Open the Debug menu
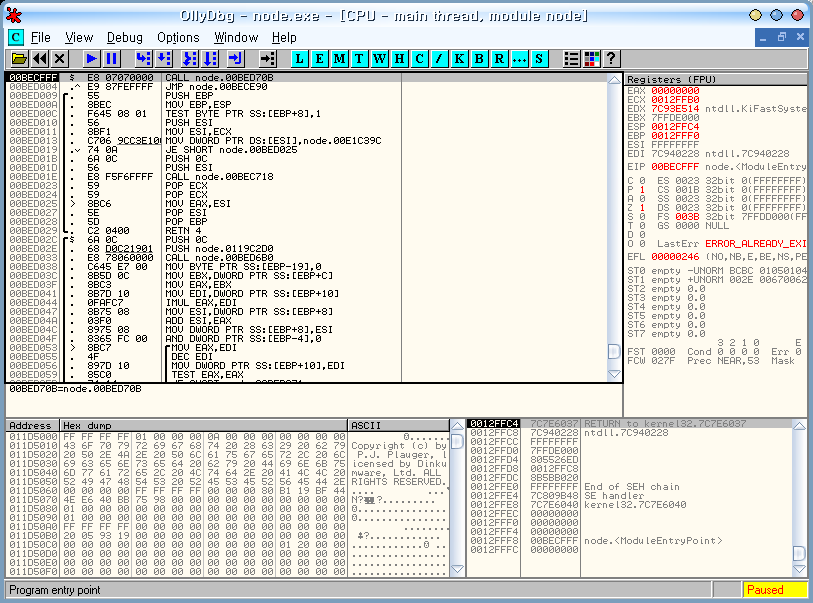This screenshot has height=603, width=813. click(x=124, y=37)
